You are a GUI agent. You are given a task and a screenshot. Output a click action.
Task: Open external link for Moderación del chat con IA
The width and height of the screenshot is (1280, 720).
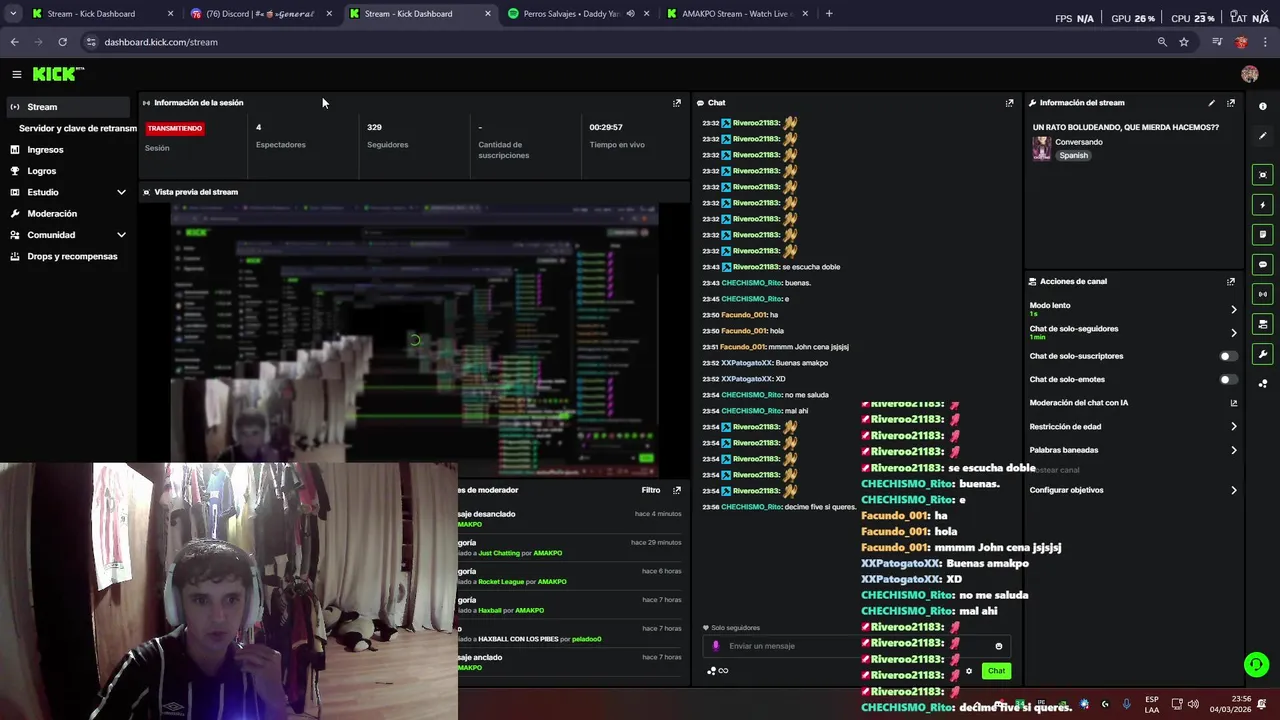click(1233, 403)
